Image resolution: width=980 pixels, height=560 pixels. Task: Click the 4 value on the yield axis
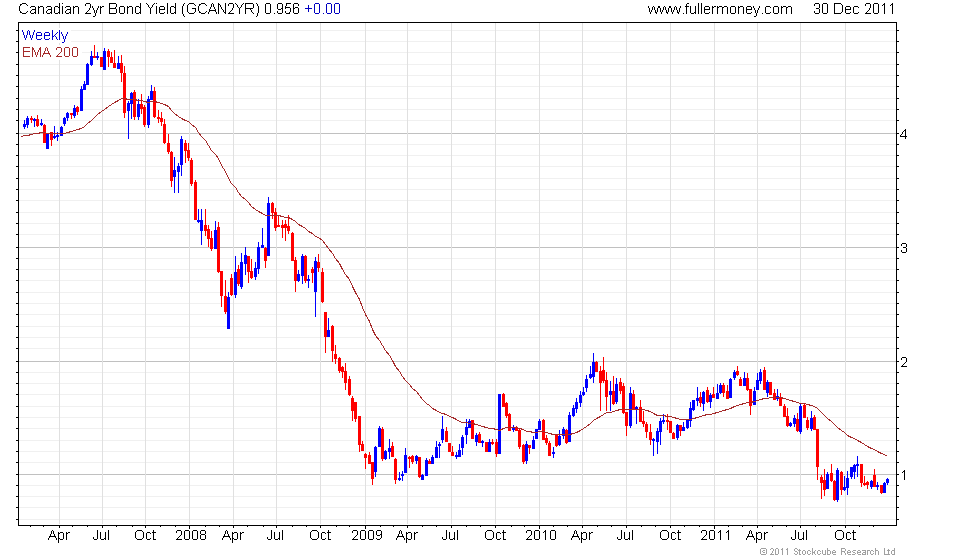(x=904, y=134)
